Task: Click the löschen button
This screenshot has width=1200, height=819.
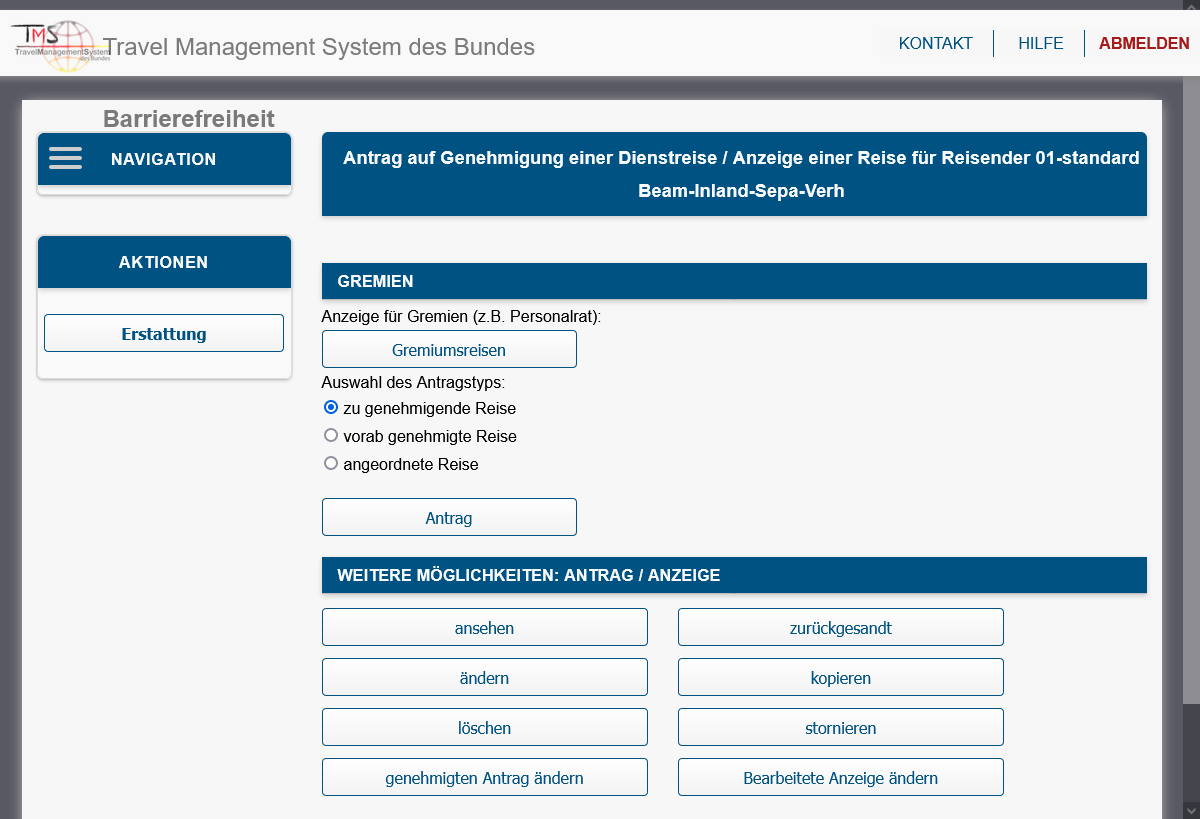Action: (485, 727)
